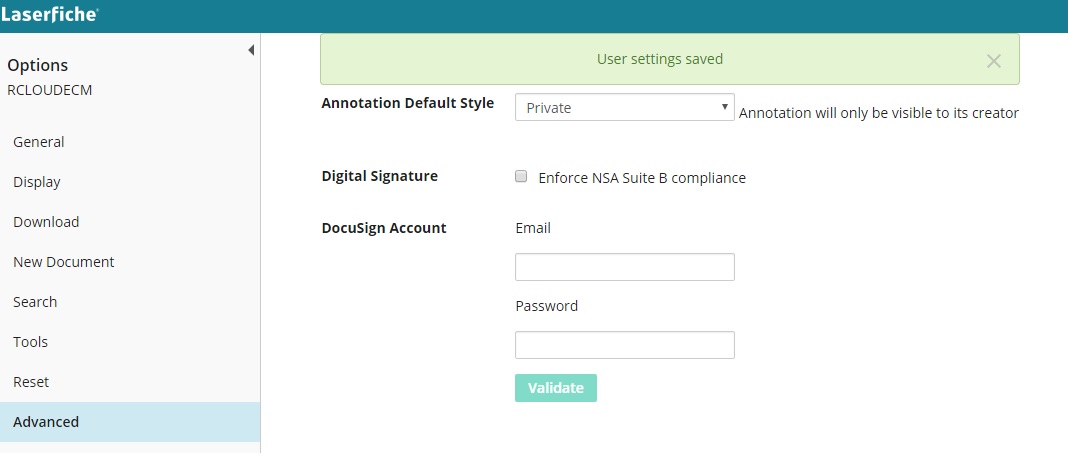Collapse the Options sidebar arrow
Viewport: 1068px width, 460px height.
251,50
